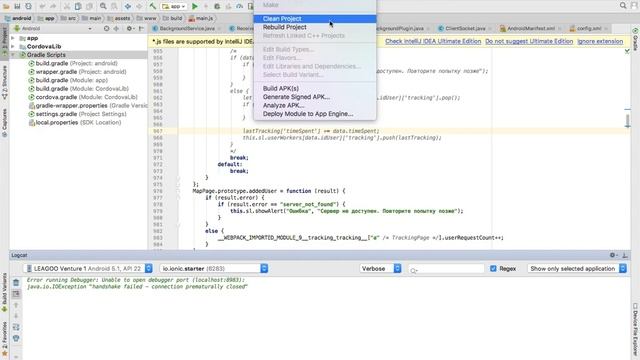
Task: Click the Profile app gauge toolbar icon
Action: coord(240,6)
